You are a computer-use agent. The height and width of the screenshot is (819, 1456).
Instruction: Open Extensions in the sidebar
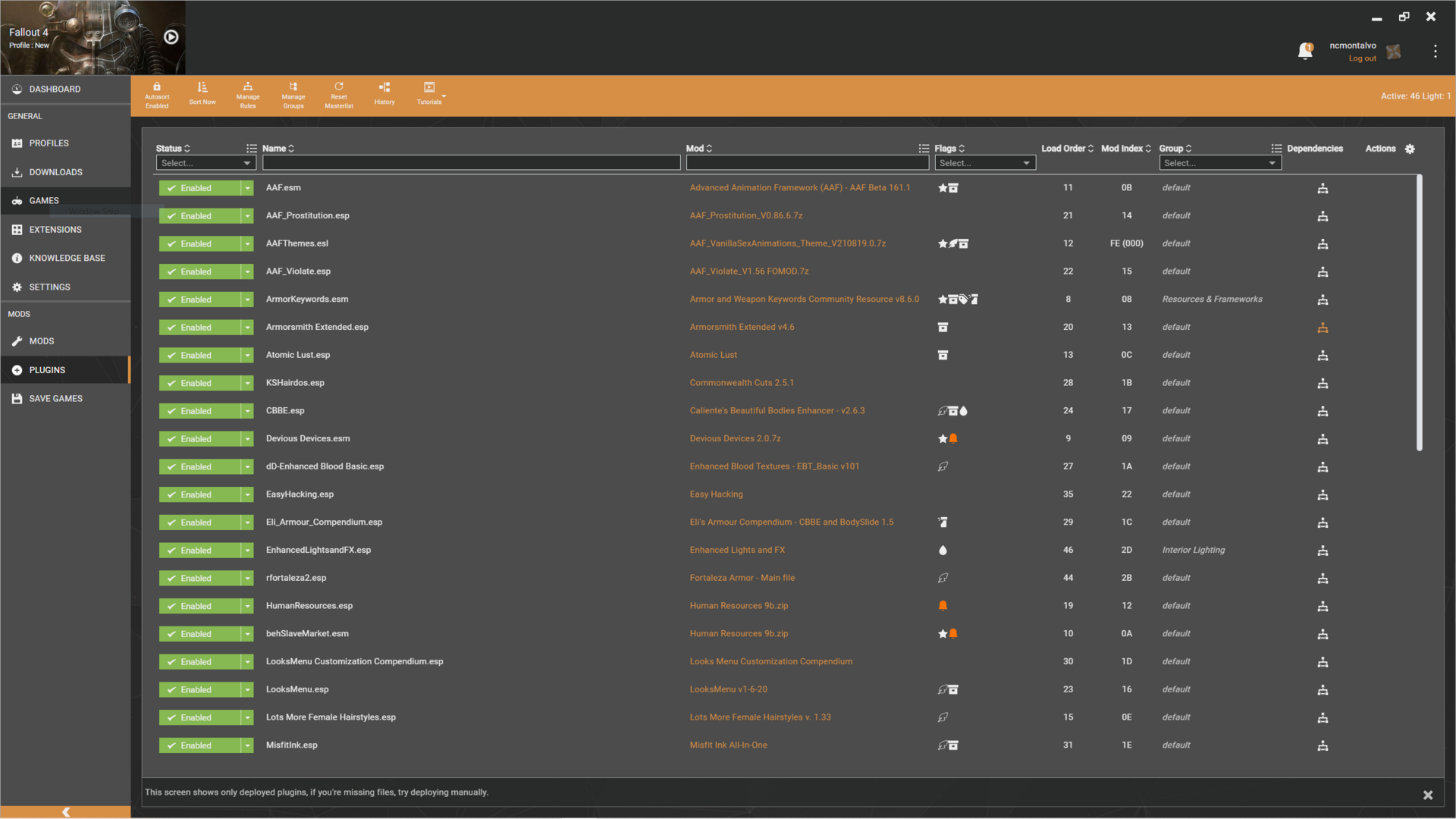(65, 230)
